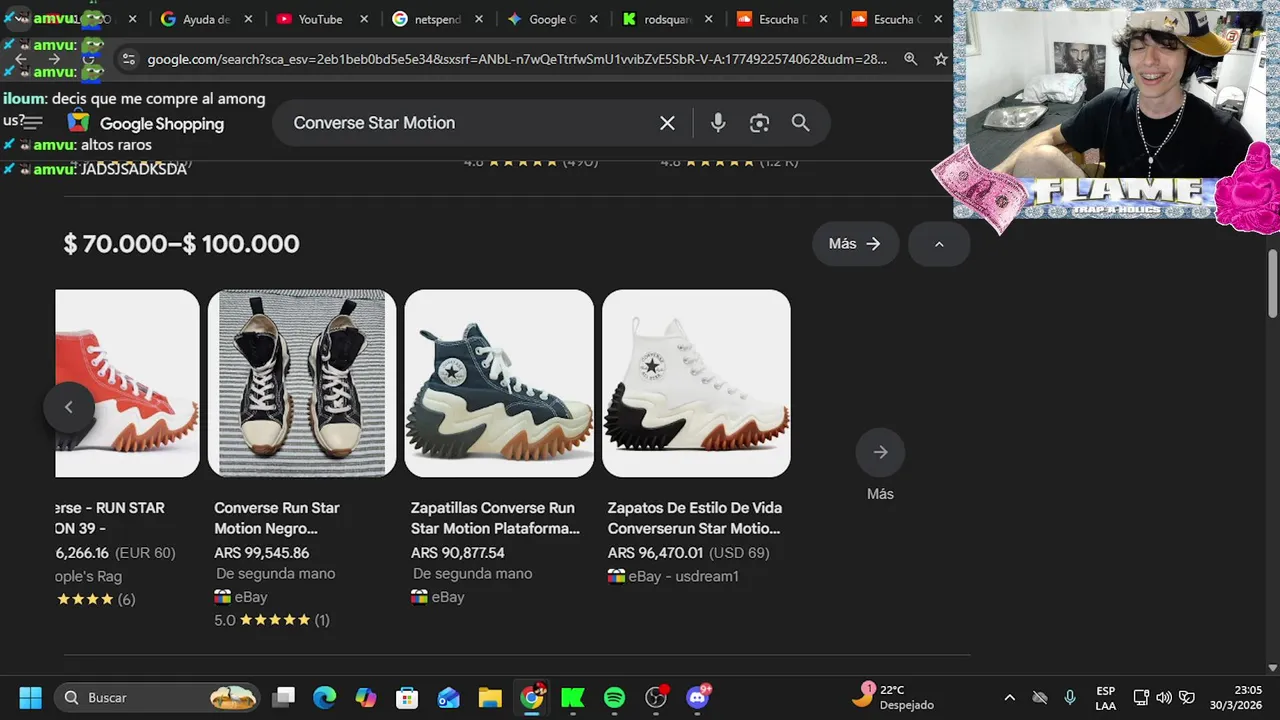The height and width of the screenshot is (720, 1280).
Task: Launch Microsoft Edge from the taskbar
Action: point(324,697)
